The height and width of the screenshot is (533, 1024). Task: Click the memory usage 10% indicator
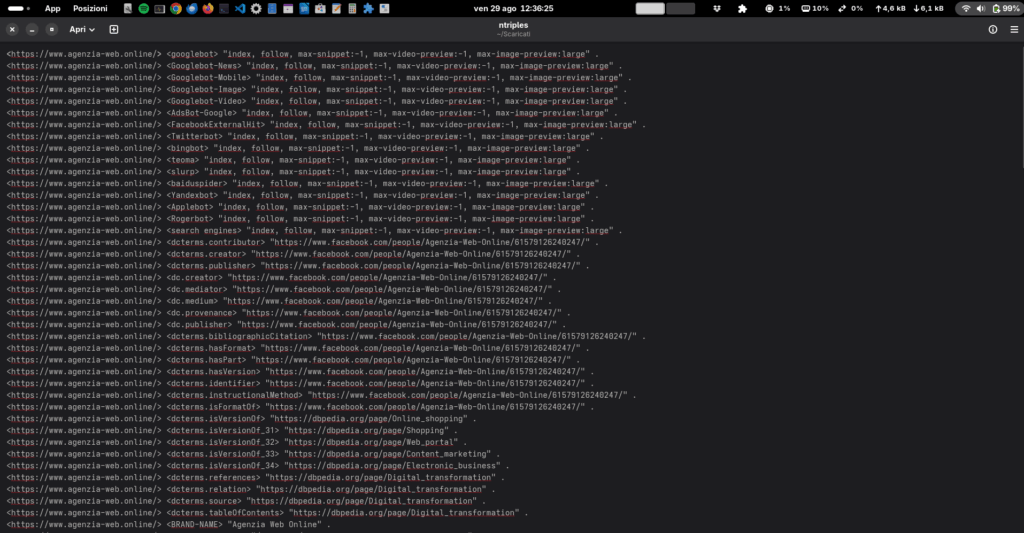pos(814,8)
